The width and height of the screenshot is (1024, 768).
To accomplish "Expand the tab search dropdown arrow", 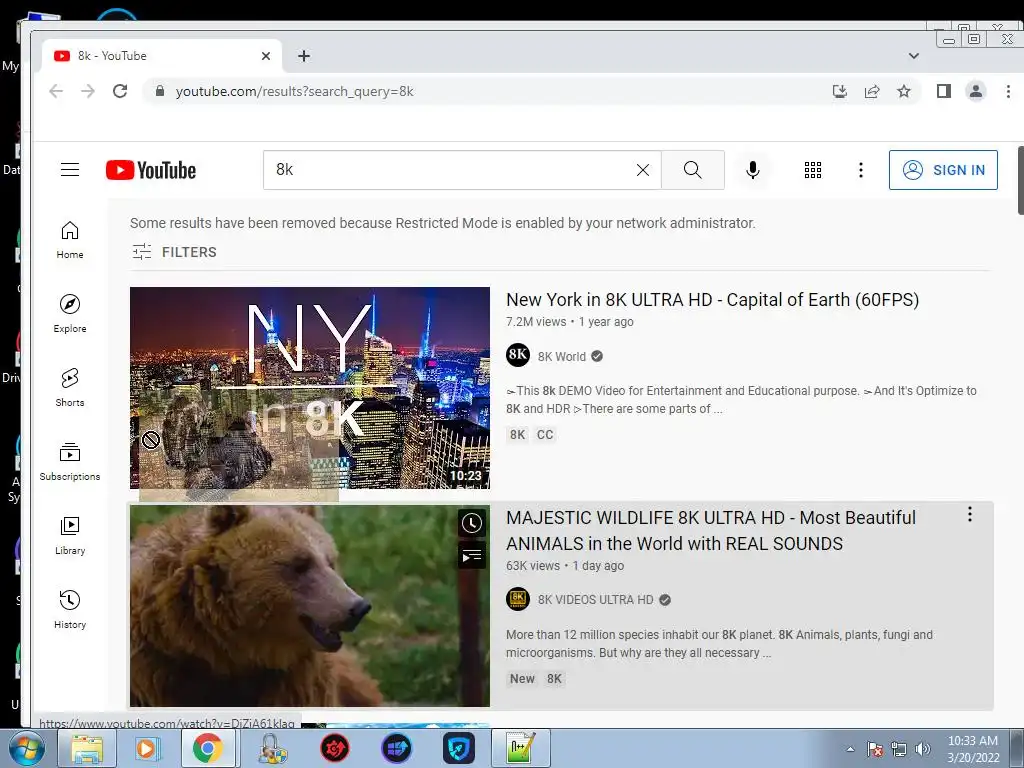I will pyautogui.click(x=914, y=56).
